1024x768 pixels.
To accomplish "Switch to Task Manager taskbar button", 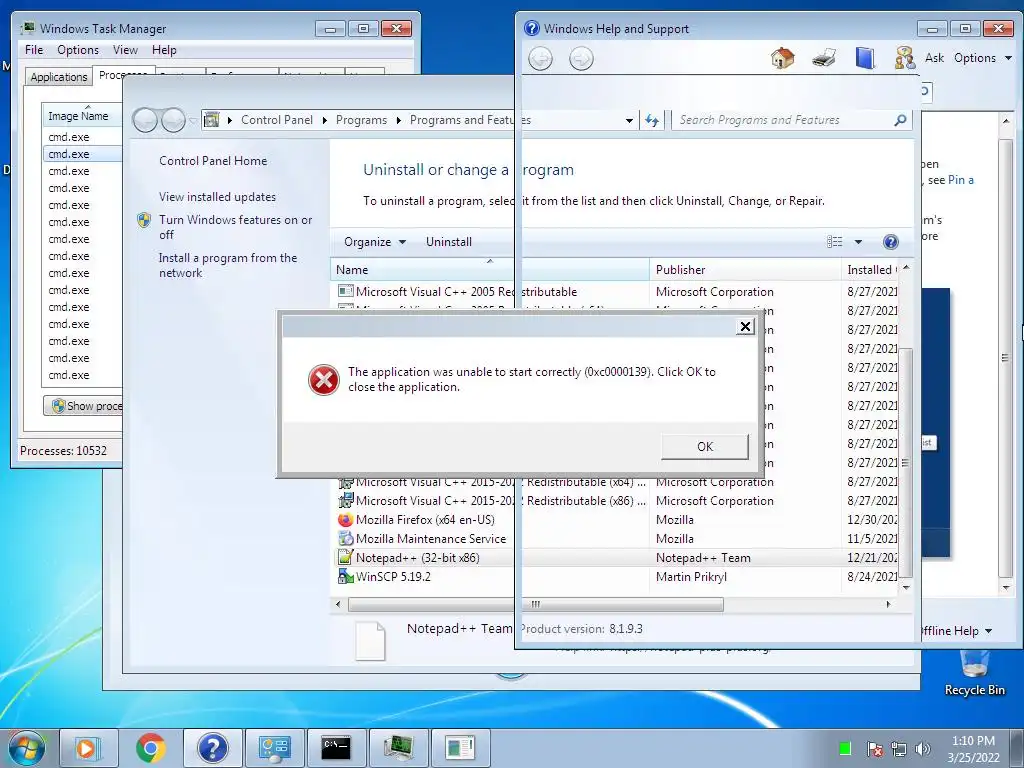I will point(398,748).
